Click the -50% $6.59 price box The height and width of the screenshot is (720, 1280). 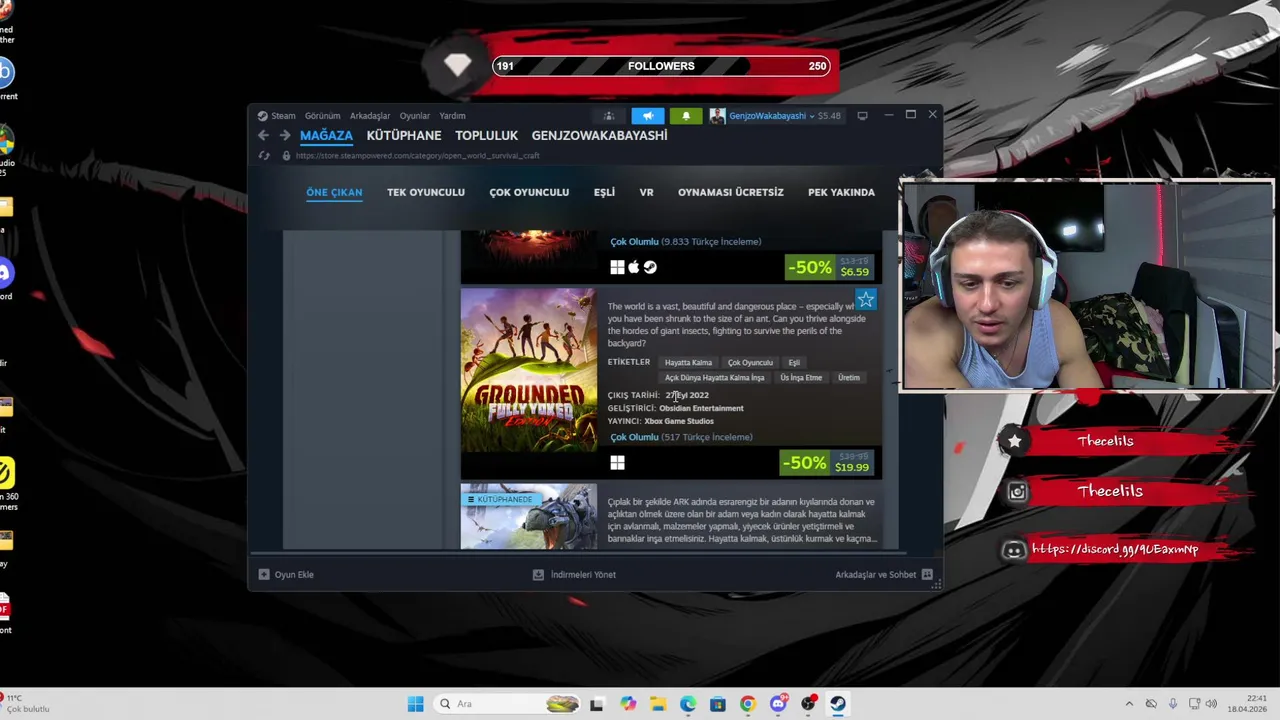pyautogui.click(x=830, y=268)
